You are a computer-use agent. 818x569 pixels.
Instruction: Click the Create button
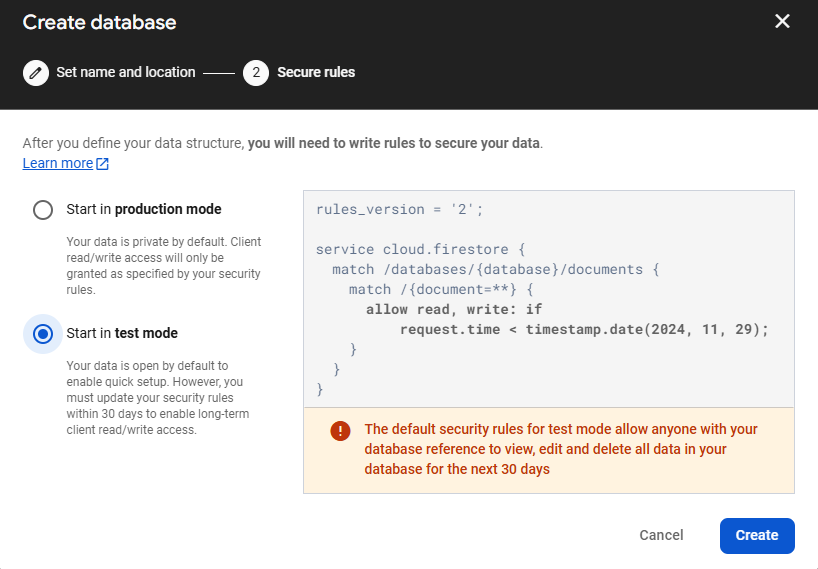point(757,536)
